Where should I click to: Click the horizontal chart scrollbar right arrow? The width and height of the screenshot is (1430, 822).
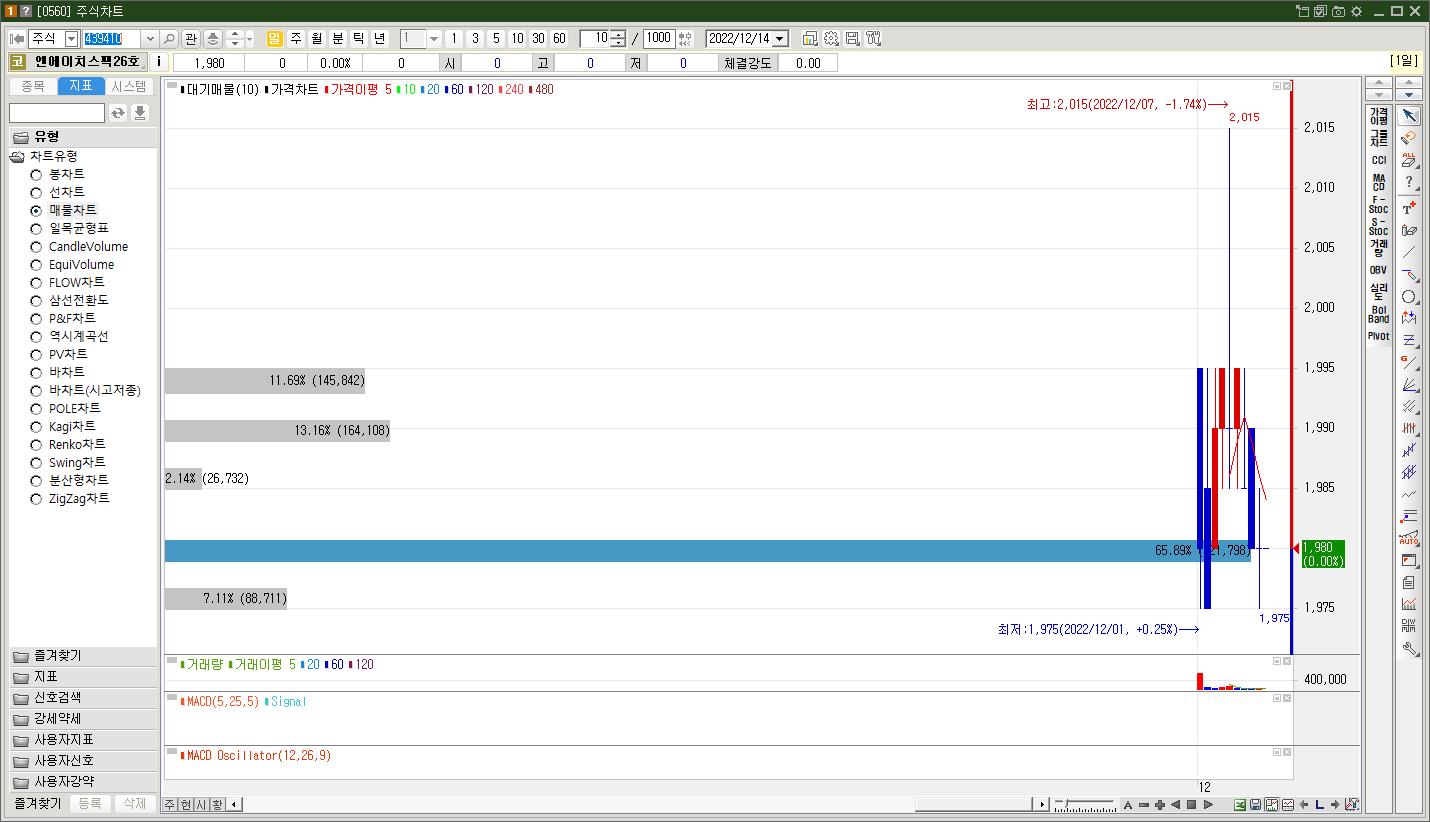[x=1042, y=804]
